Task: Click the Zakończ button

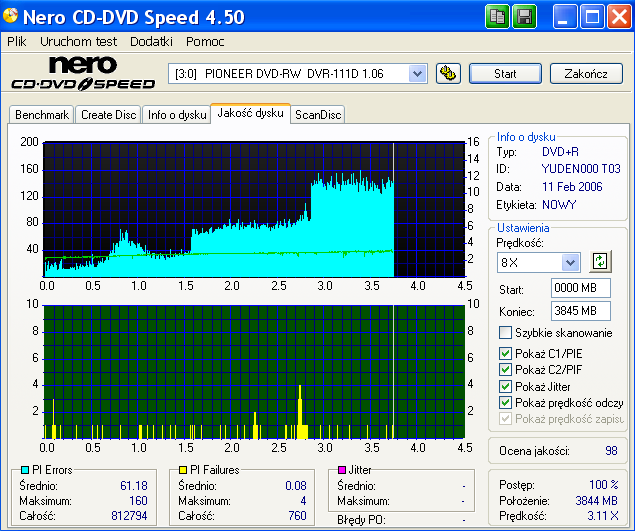Action: coord(586,74)
